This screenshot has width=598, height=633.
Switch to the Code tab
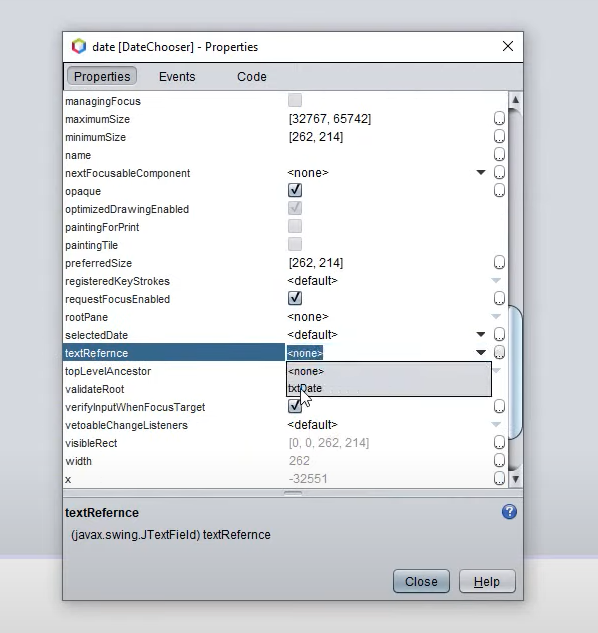pos(252,77)
